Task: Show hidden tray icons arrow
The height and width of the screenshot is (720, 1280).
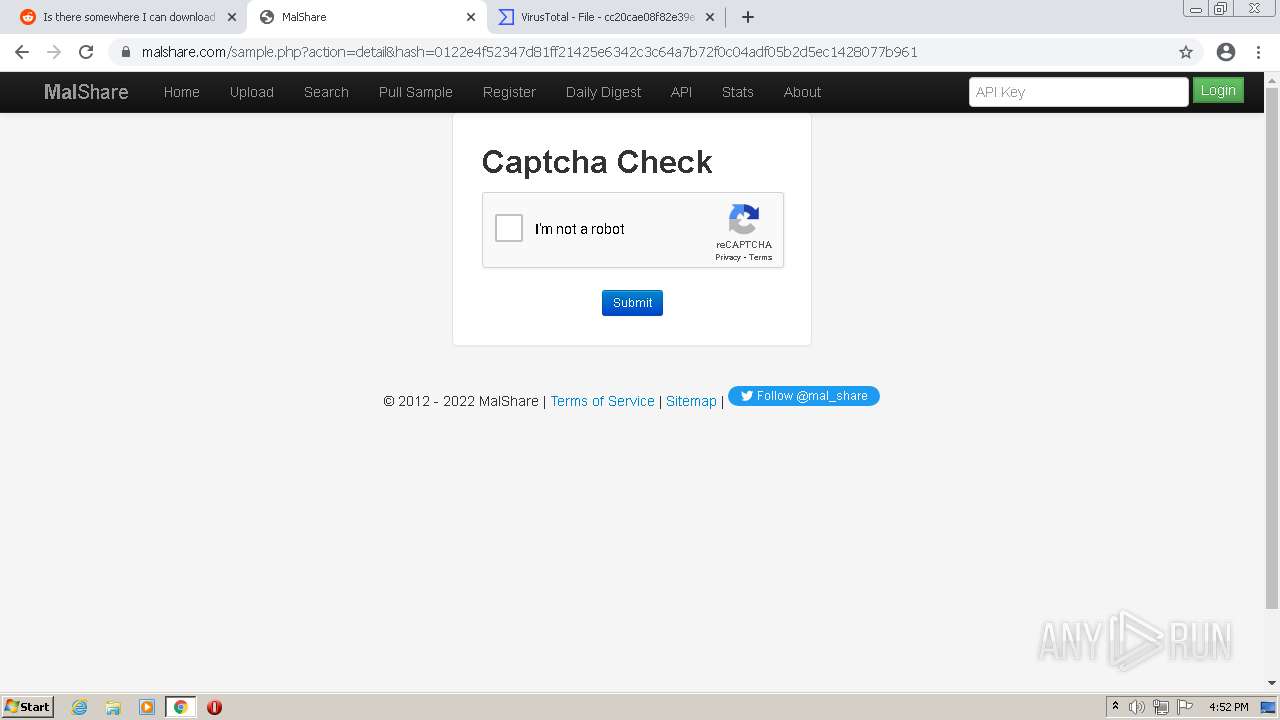Action: pyautogui.click(x=1115, y=707)
